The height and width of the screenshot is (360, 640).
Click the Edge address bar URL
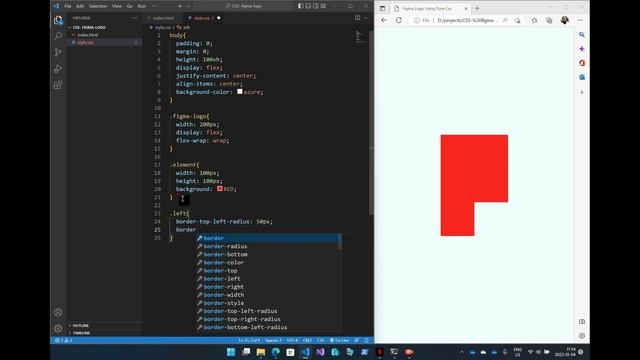[467, 20]
